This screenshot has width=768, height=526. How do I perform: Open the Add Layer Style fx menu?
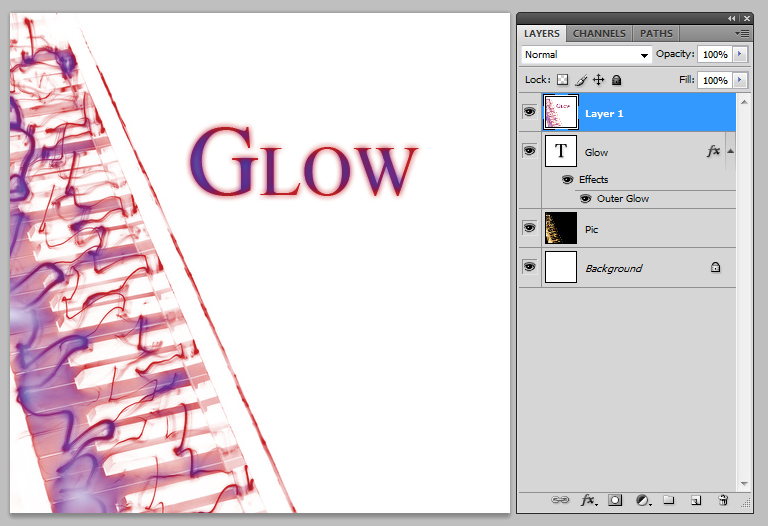589,499
